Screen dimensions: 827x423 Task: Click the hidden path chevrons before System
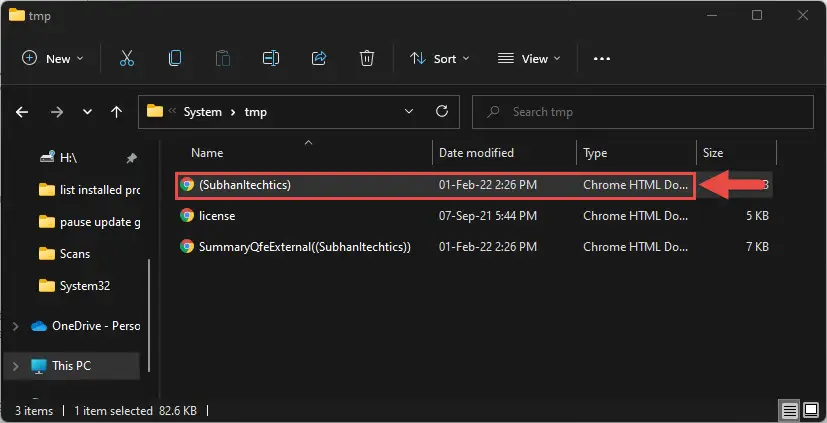click(172, 112)
